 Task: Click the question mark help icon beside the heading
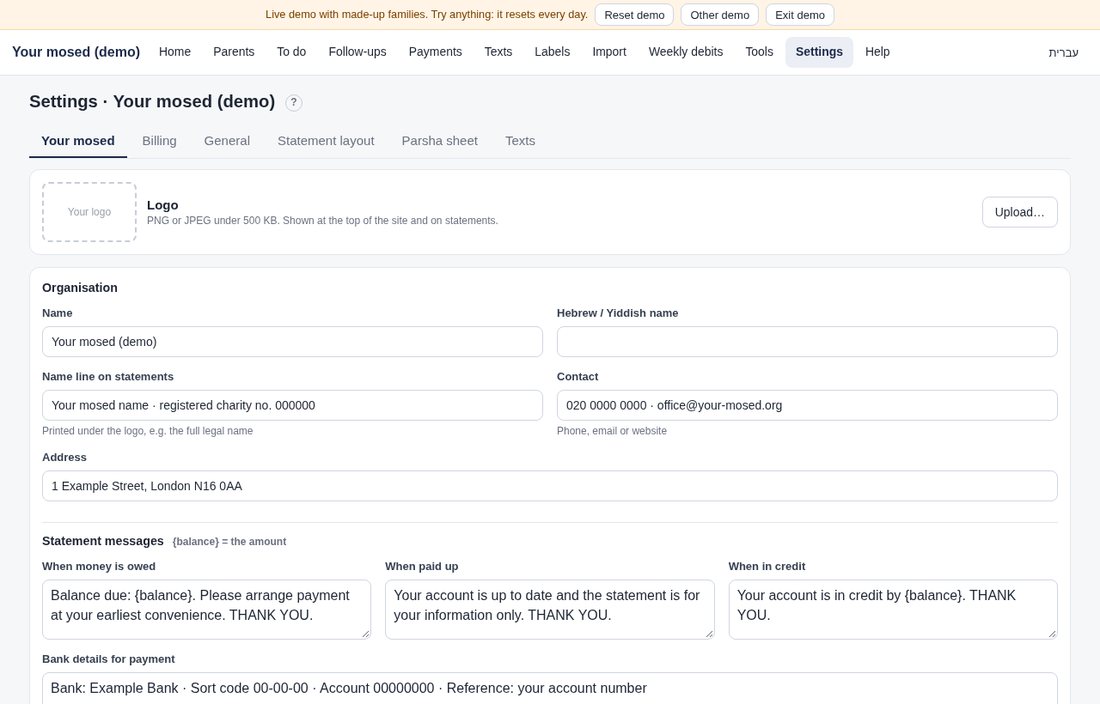coord(293,102)
